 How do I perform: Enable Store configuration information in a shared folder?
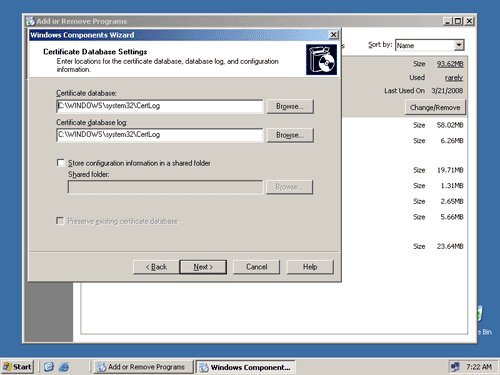pos(61,163)
